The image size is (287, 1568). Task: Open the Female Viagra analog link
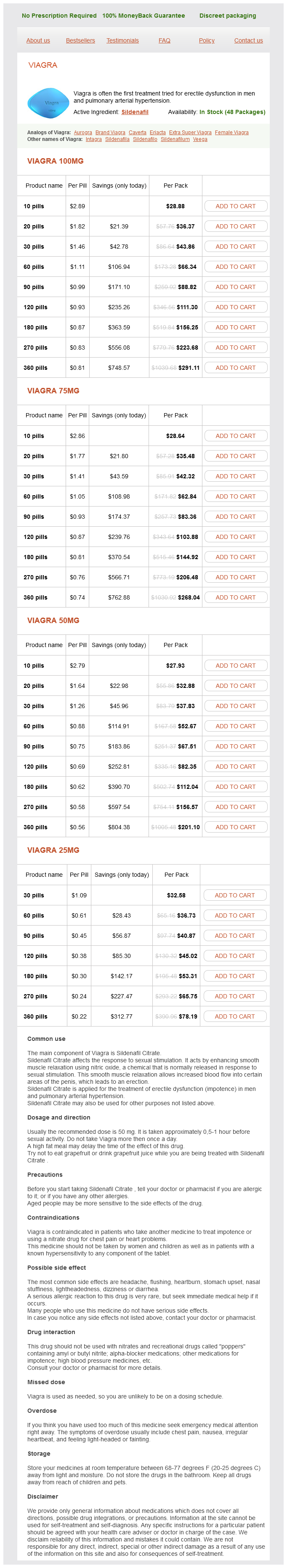(231, 132)
